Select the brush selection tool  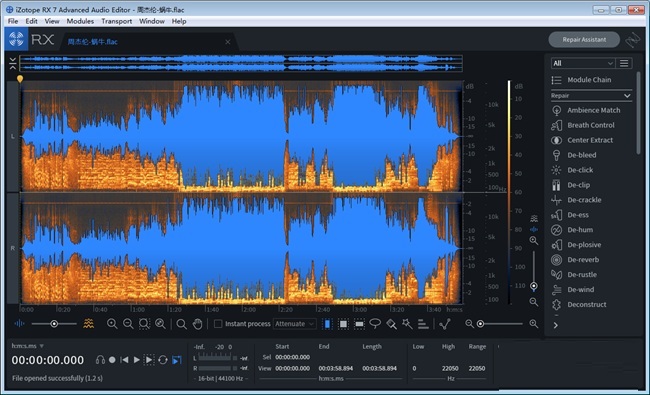pyautogui.click(x=391, y=324)
